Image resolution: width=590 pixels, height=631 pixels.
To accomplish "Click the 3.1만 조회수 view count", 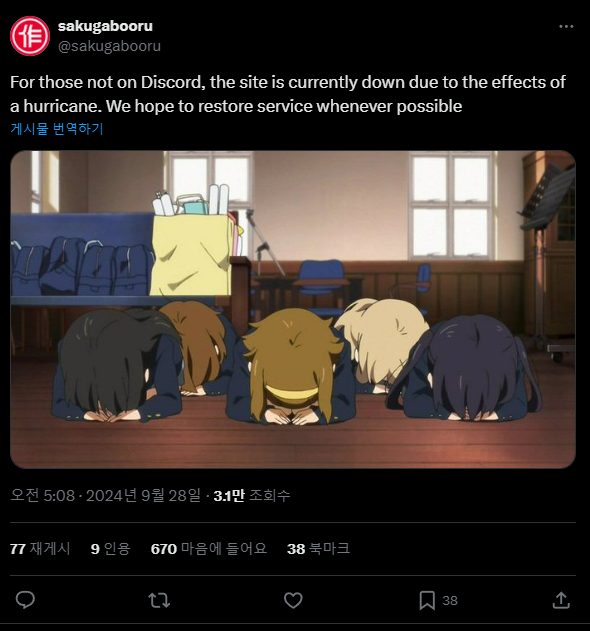I will click(x=252, y=495).
